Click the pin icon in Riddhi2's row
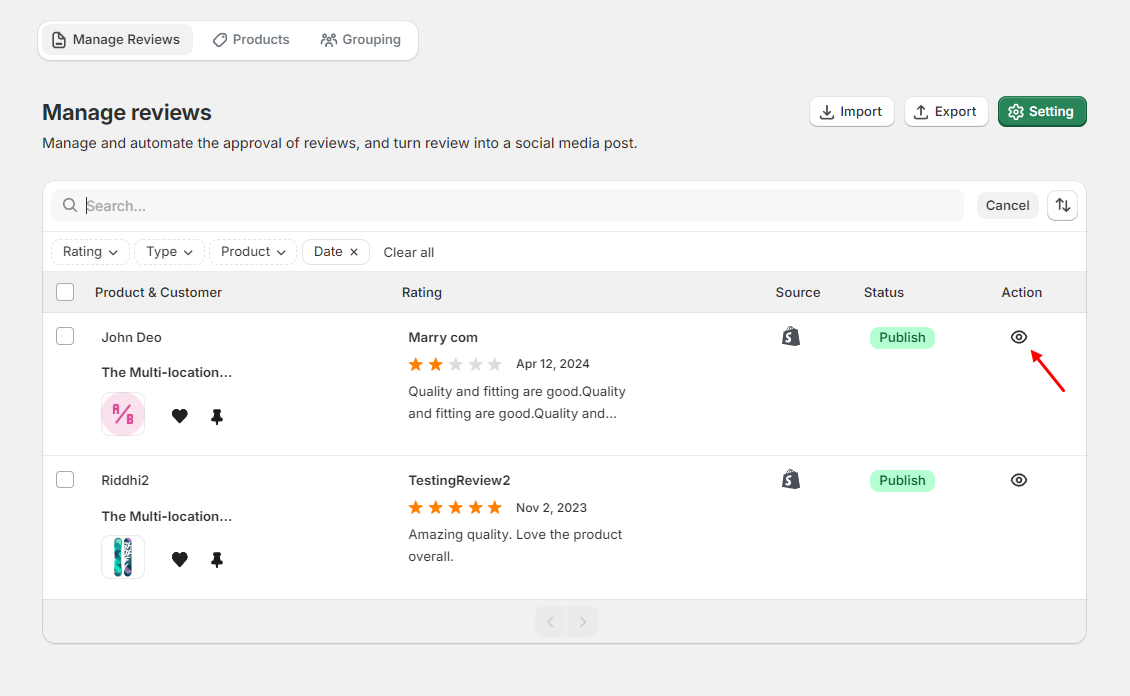 tap(217, 560)
